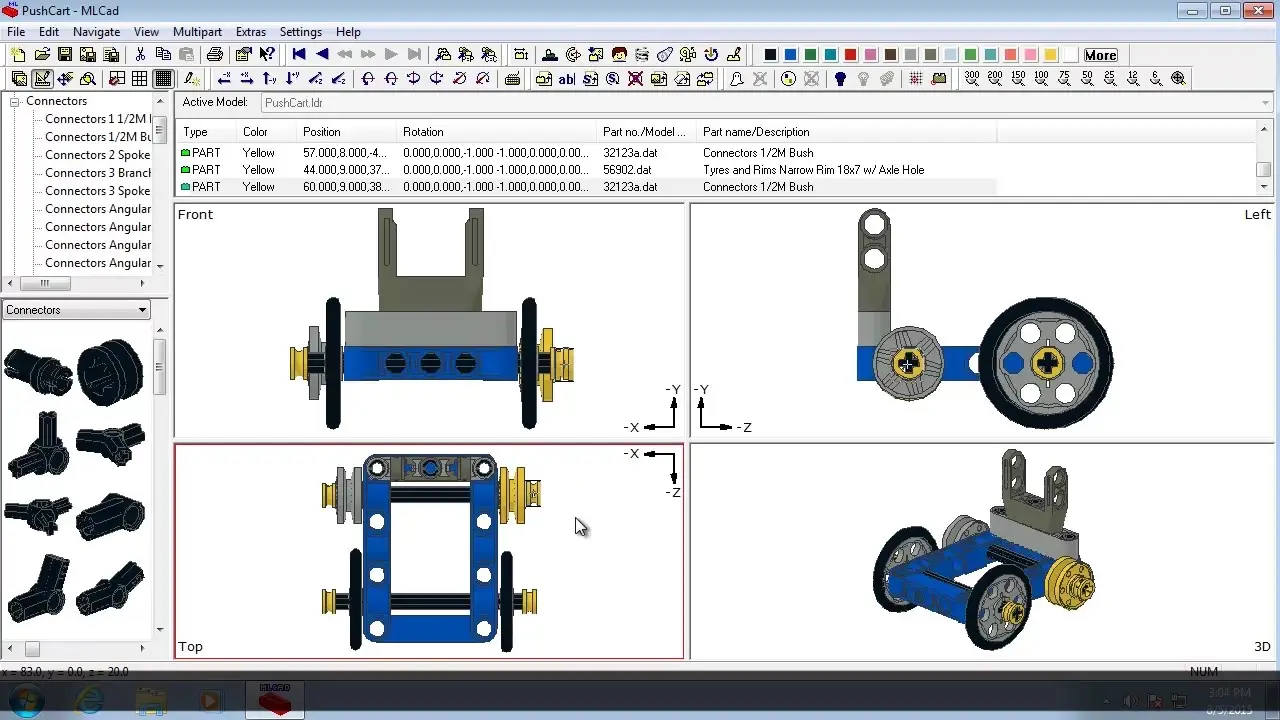Pick the yellow color swatch

click(x=1050, y=55)
